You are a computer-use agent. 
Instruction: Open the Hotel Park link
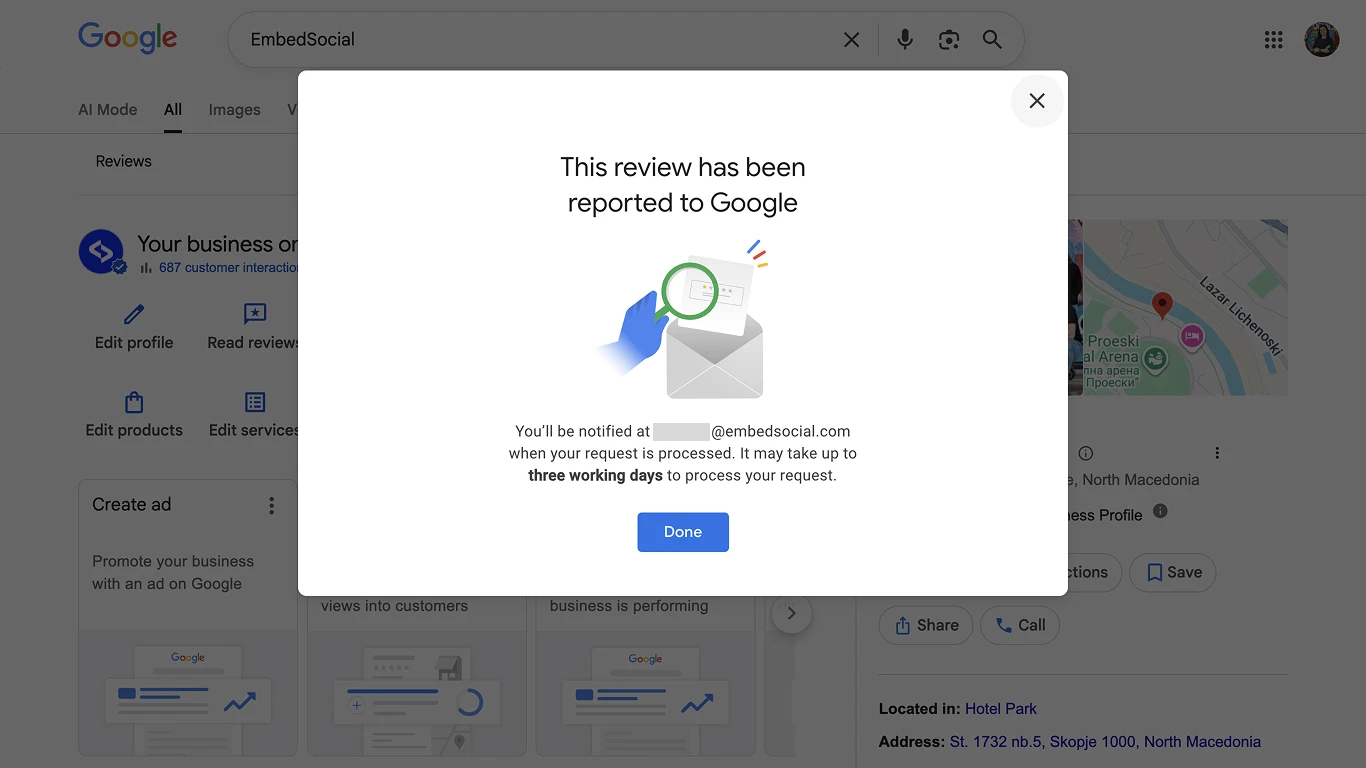pyautogui.click(x=1001, y=708)
